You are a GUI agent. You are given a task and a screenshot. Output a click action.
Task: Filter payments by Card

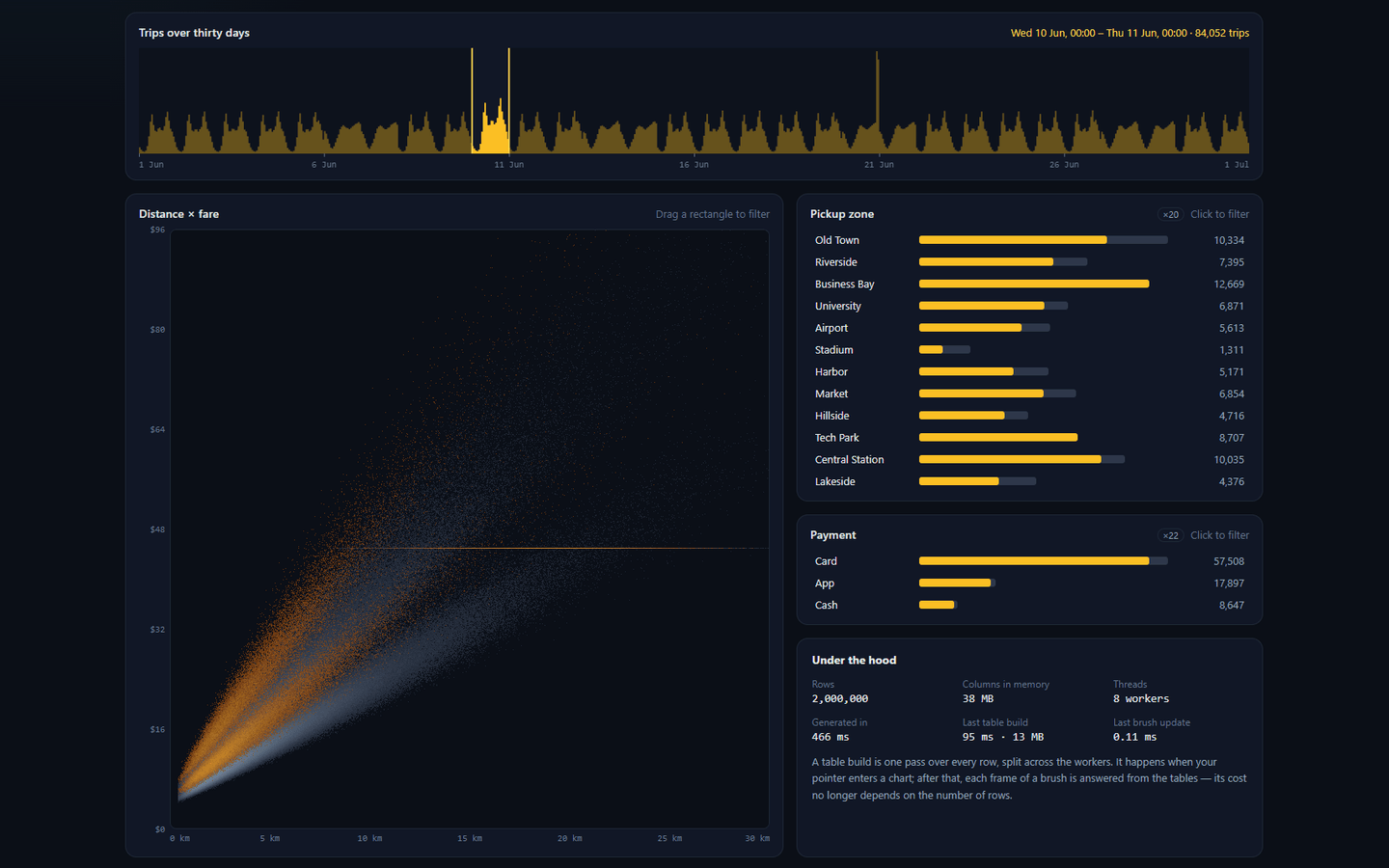click(x=1029, y=561)
